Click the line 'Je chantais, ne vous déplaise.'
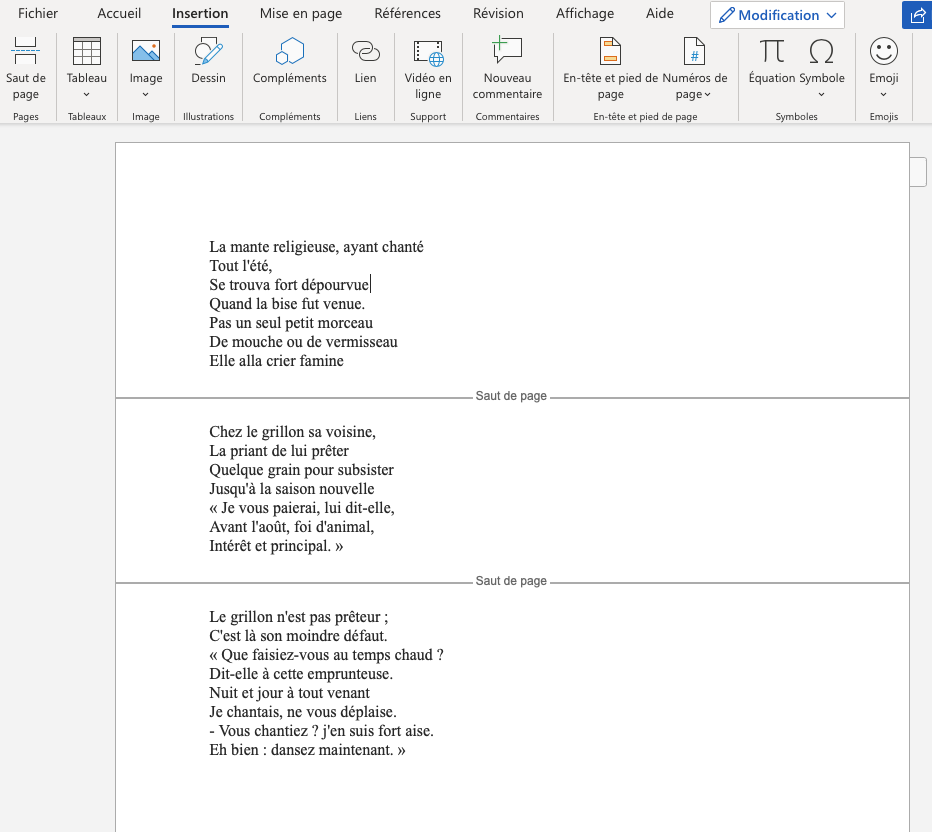 (x=303, y=712)
